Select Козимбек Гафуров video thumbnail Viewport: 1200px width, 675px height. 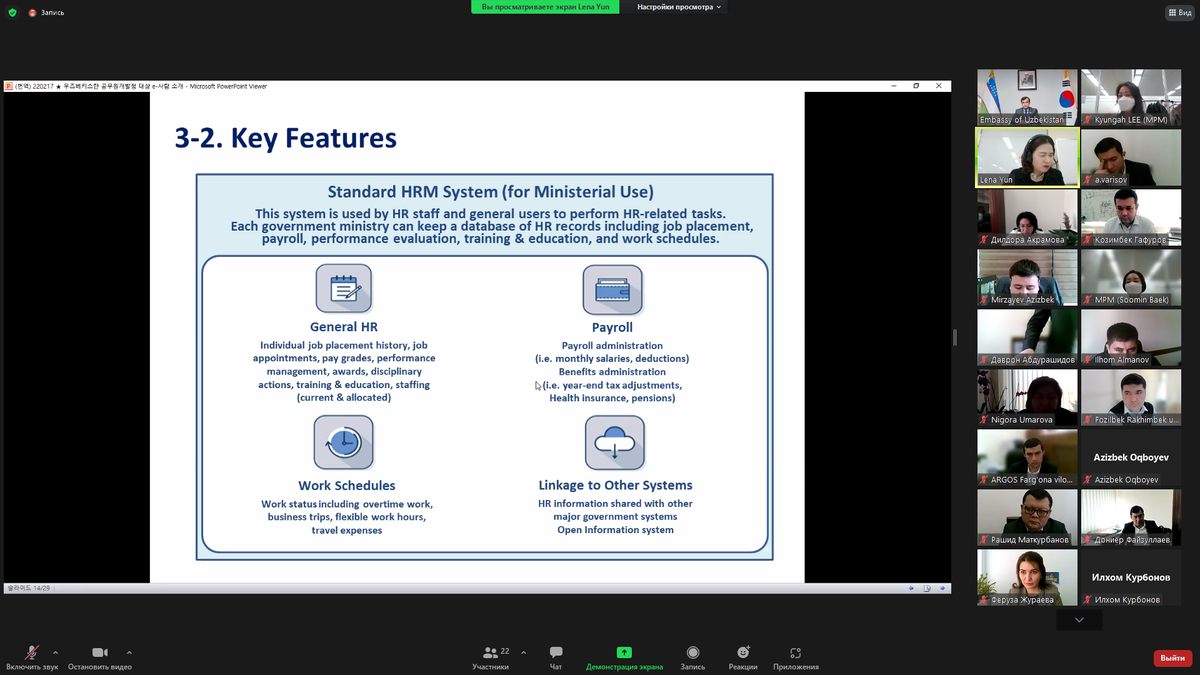click(x=1131, y=217)
